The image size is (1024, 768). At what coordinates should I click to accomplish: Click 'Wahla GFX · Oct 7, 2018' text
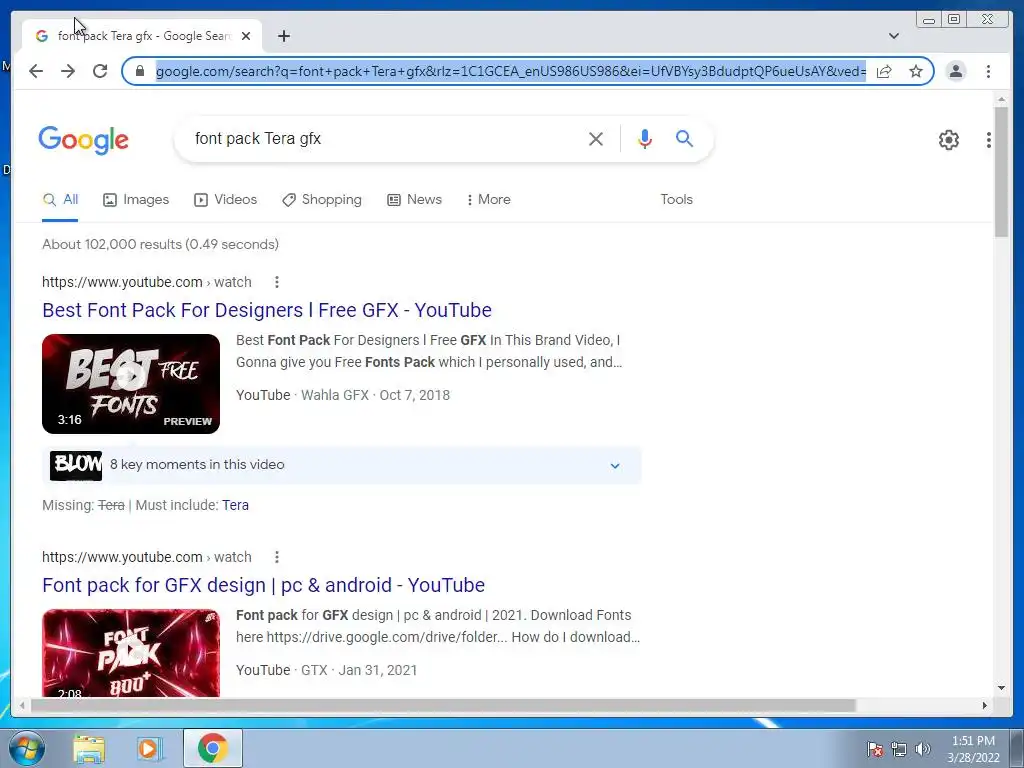pyautogui.click(x=376, y=395)
